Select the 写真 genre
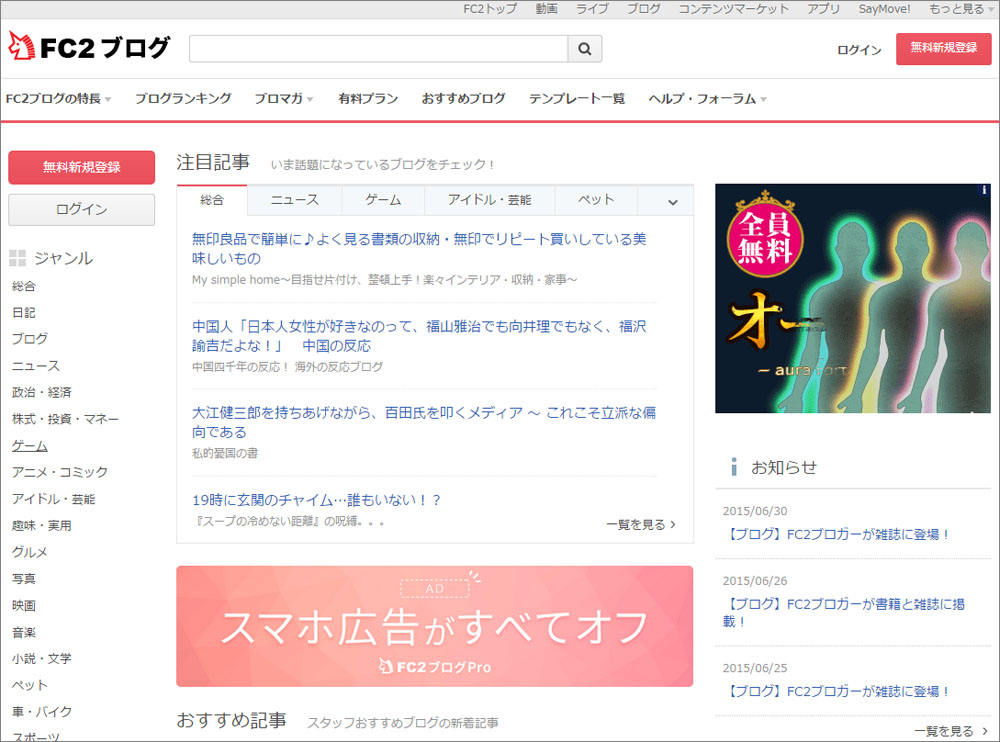 [24, 579]
